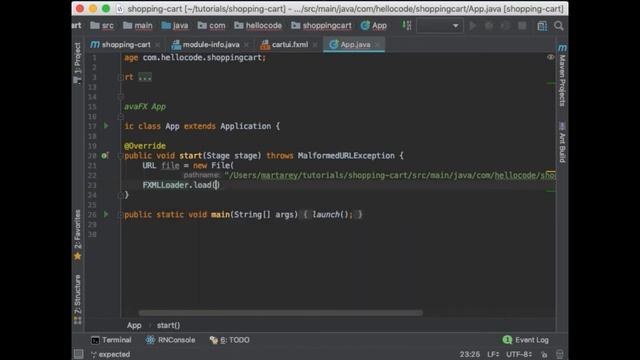Open the App class breadcrumb
This screenshot has height=360, width=640.
pyautogui.click(x=373, y=25)
